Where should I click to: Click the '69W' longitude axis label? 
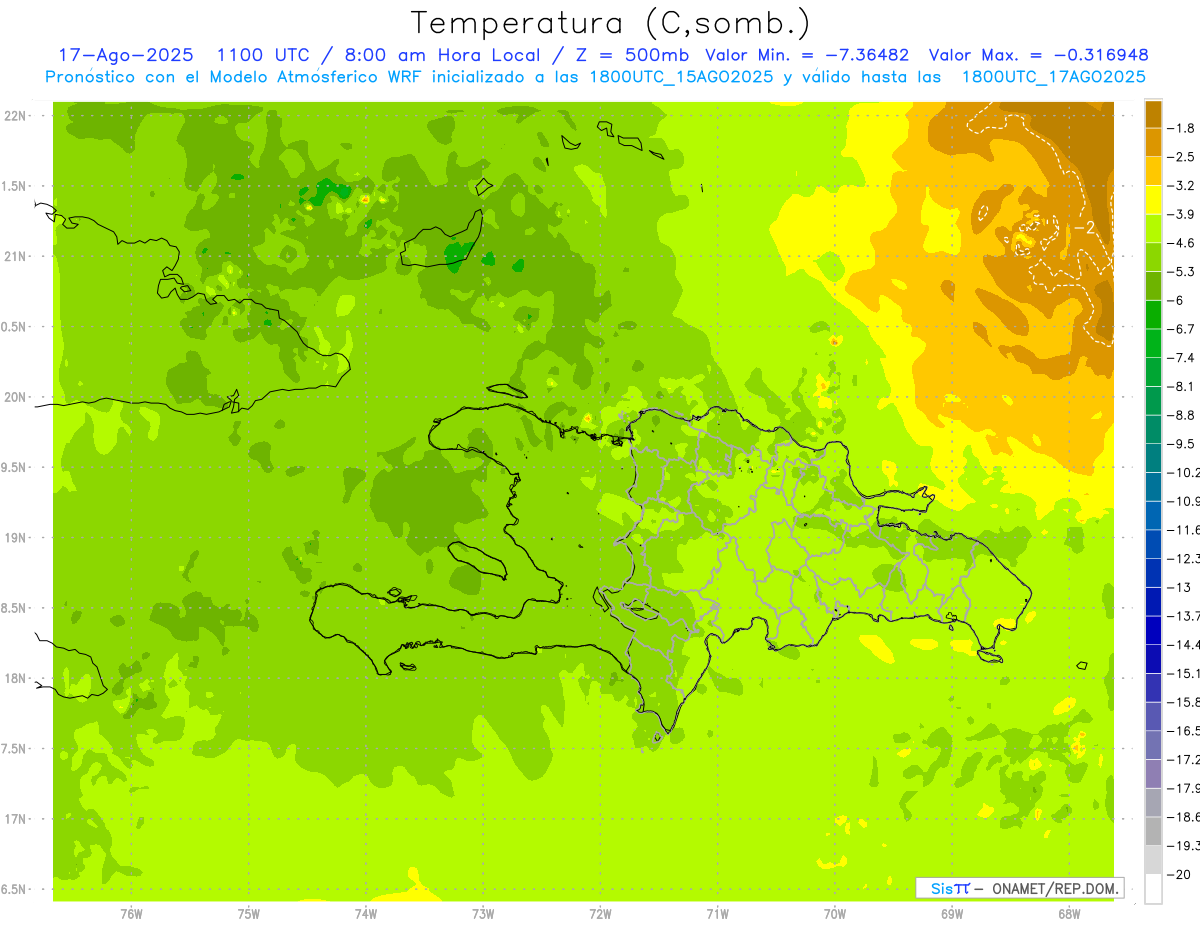[952, 913]
